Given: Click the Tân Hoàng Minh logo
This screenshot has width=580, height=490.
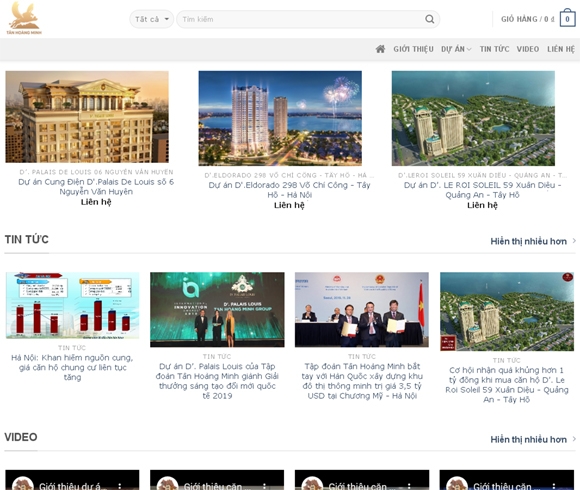Looking at the screenshot, I should [x=24, y=18].
